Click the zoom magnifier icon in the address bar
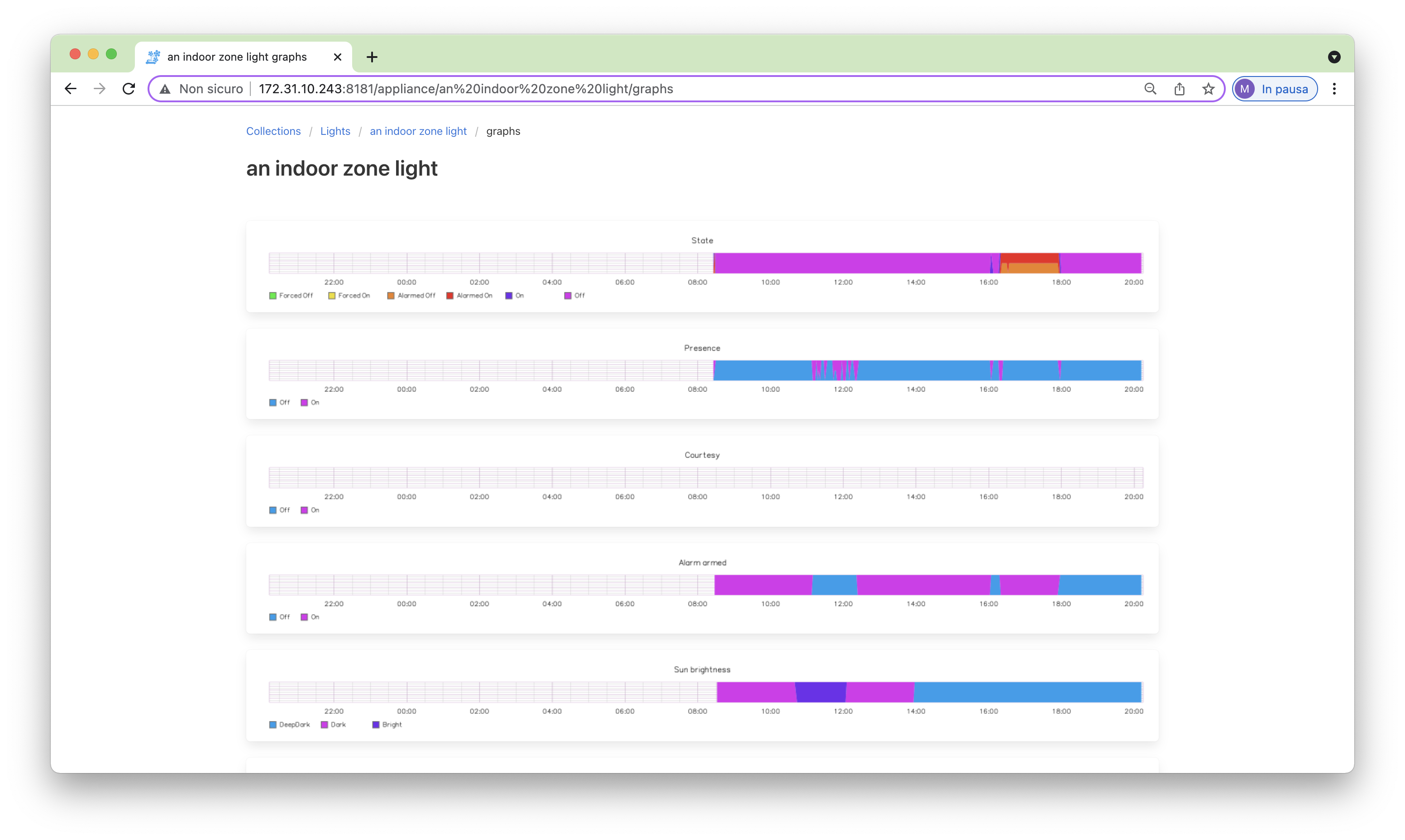The width and height of the screenshot is (1405, 840). tap(1150, 89)
